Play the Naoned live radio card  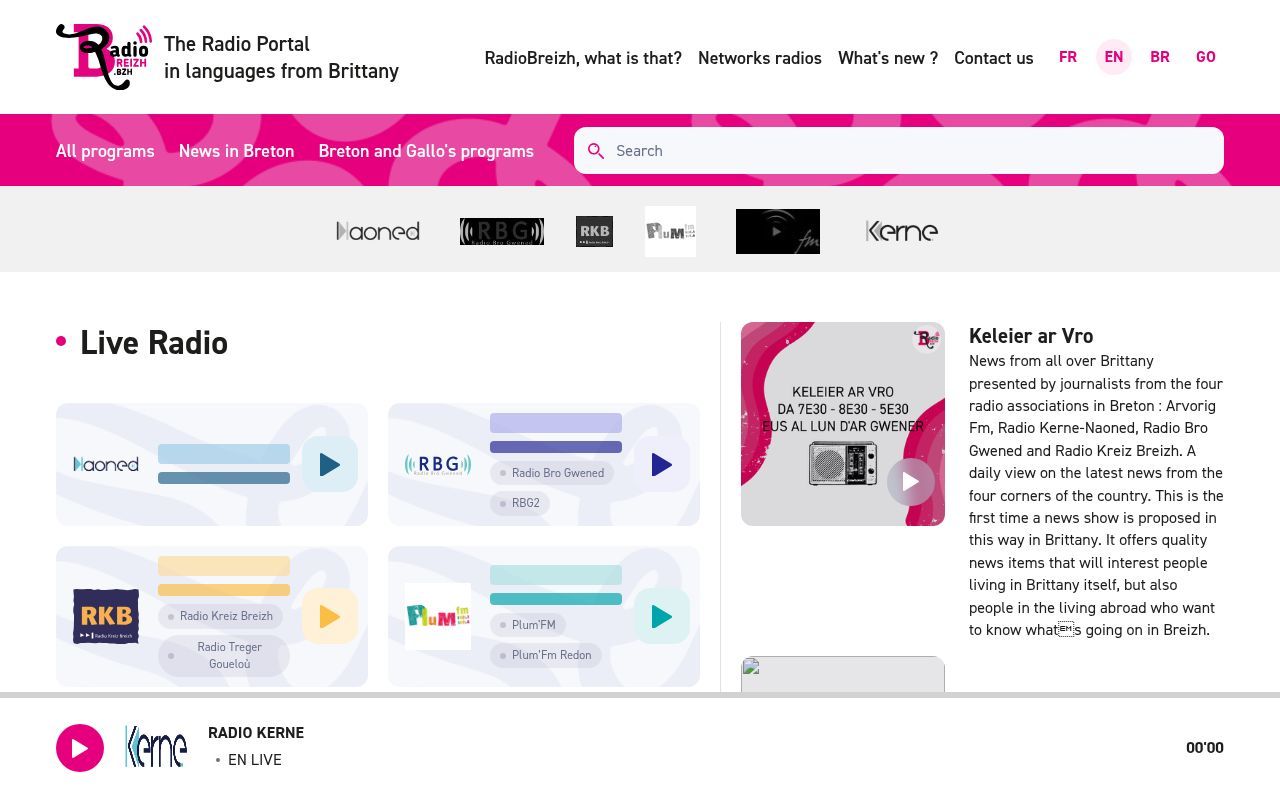tap(330, 464)
